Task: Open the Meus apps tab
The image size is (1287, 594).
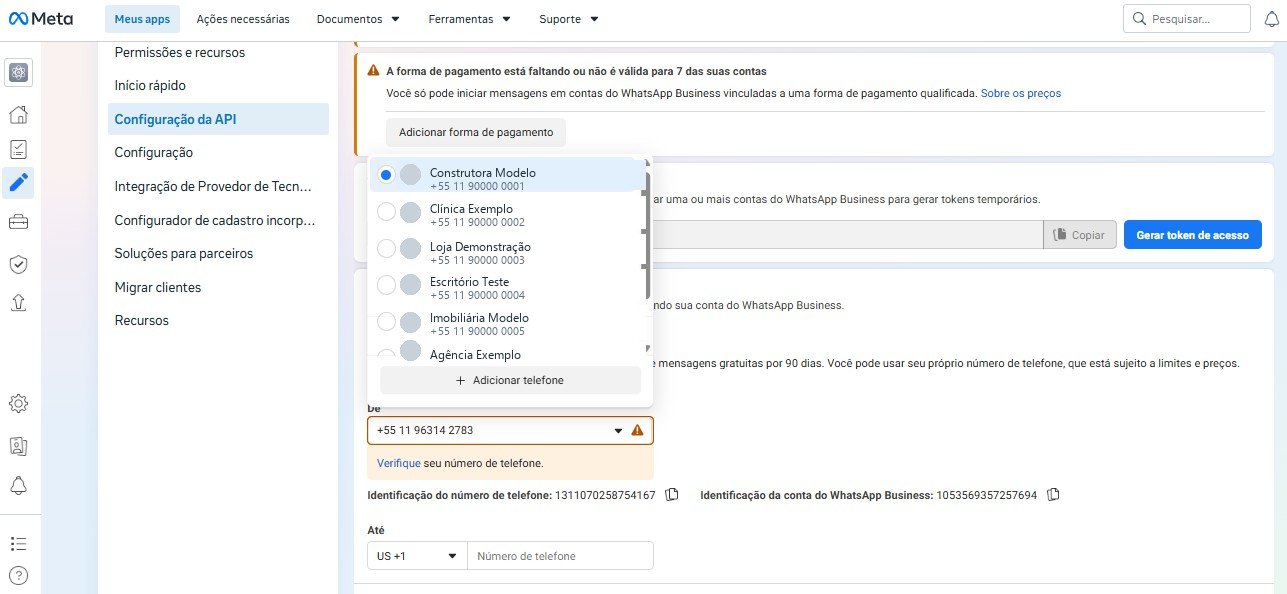Action: (142, 19)
